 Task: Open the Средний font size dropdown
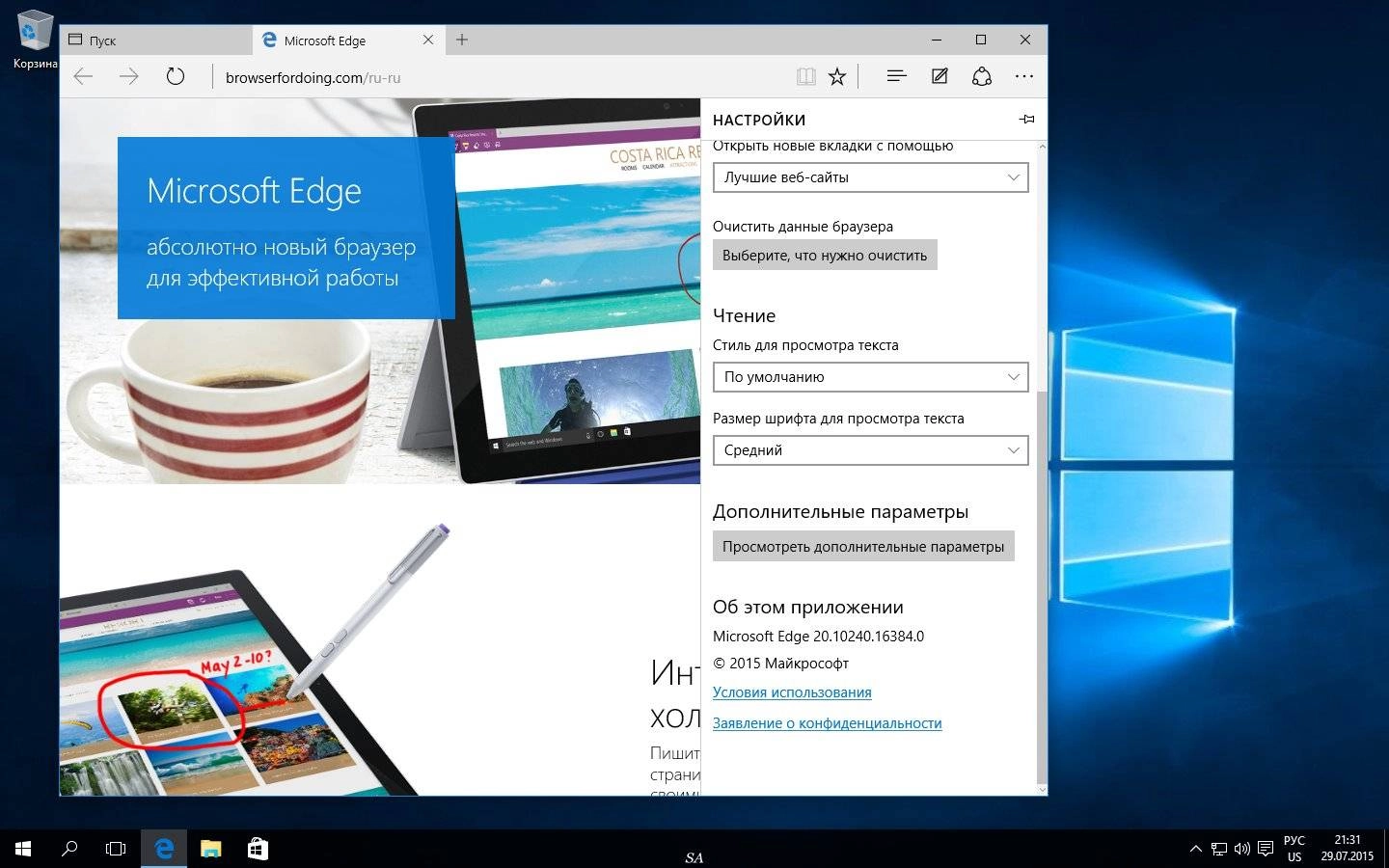pyautogui.click(x=871, y=450)
